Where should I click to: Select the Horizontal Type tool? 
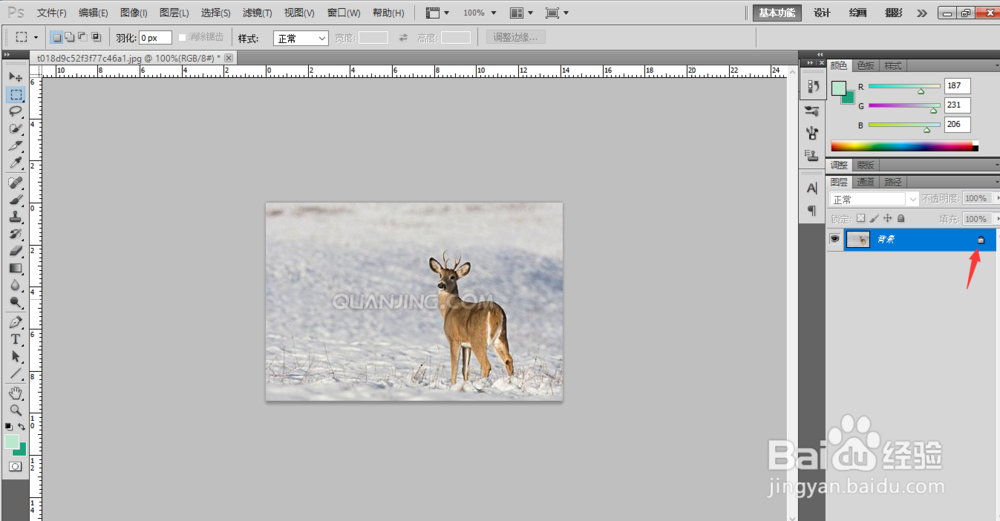coord(16,339)
